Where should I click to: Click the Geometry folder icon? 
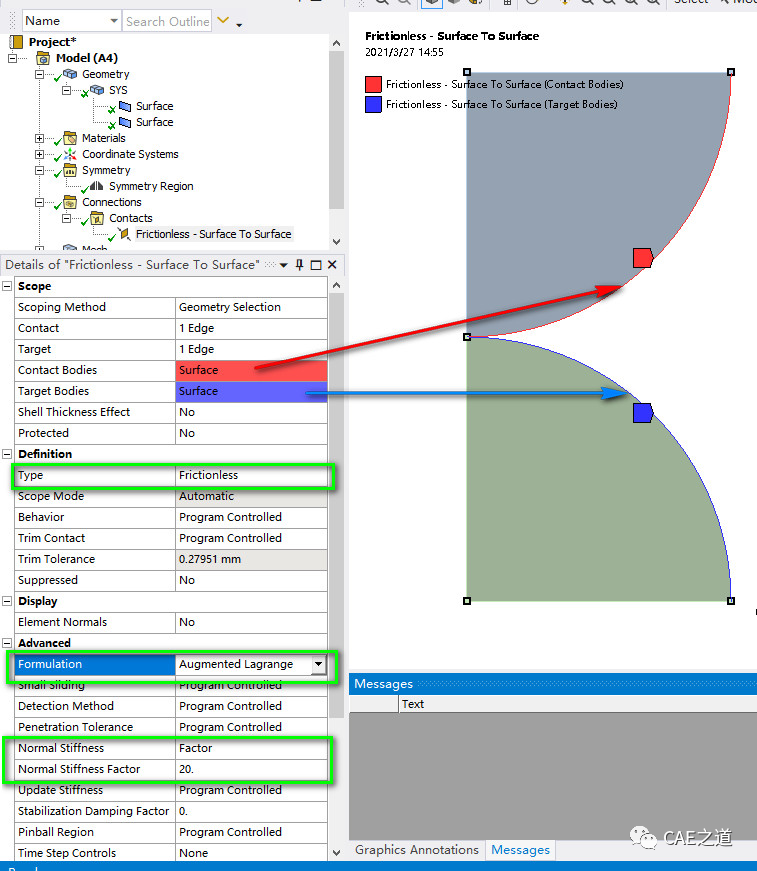pyautogui.click(x=70, y=74)
